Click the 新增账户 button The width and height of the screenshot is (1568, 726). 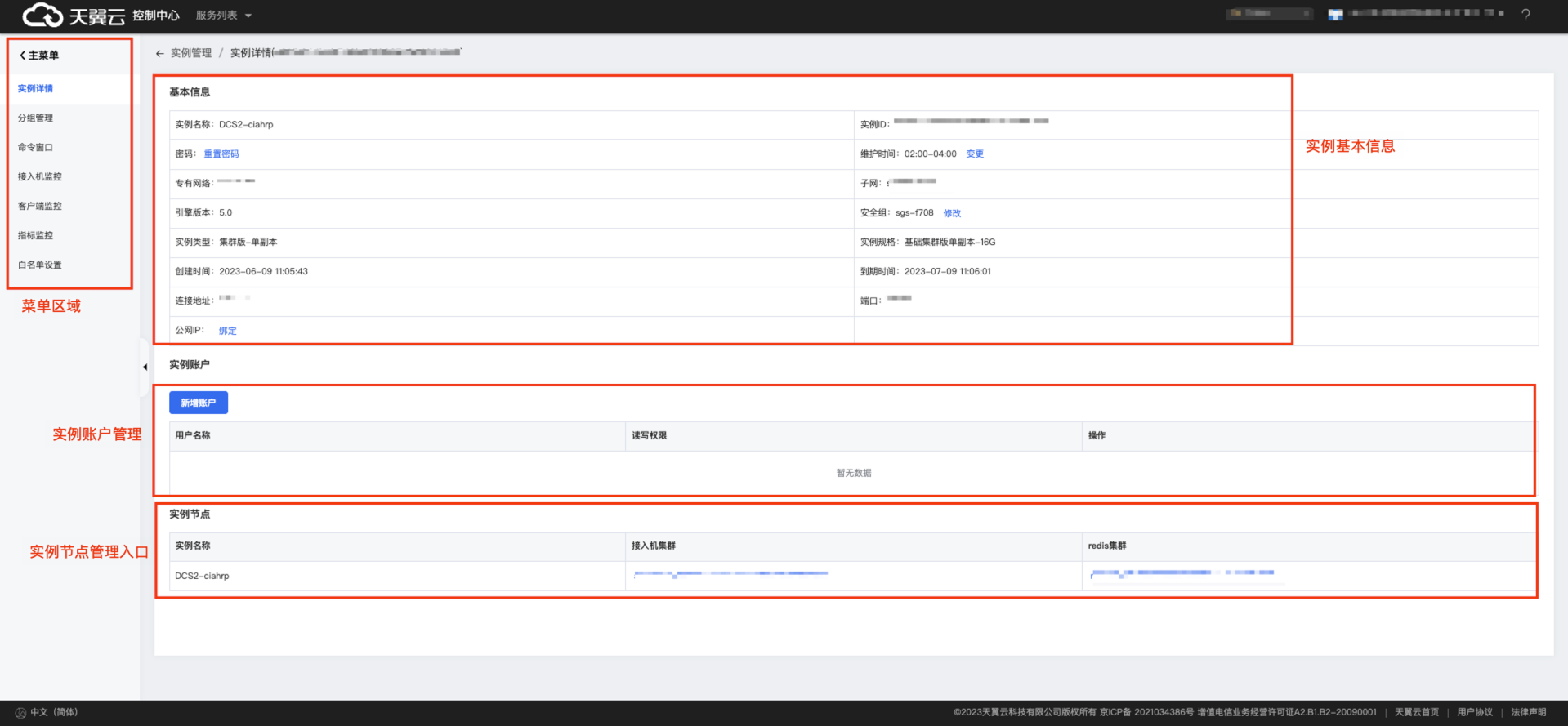tap(199, 403)
